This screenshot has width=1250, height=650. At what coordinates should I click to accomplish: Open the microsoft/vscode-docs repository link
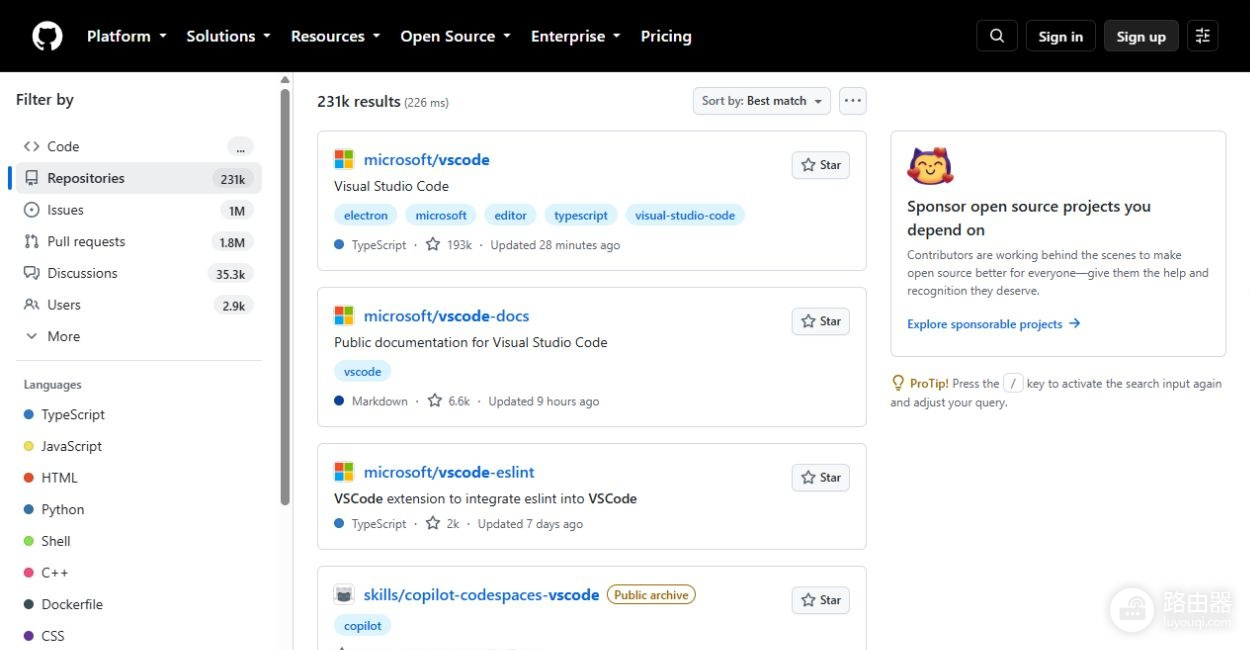click(447, 315)
